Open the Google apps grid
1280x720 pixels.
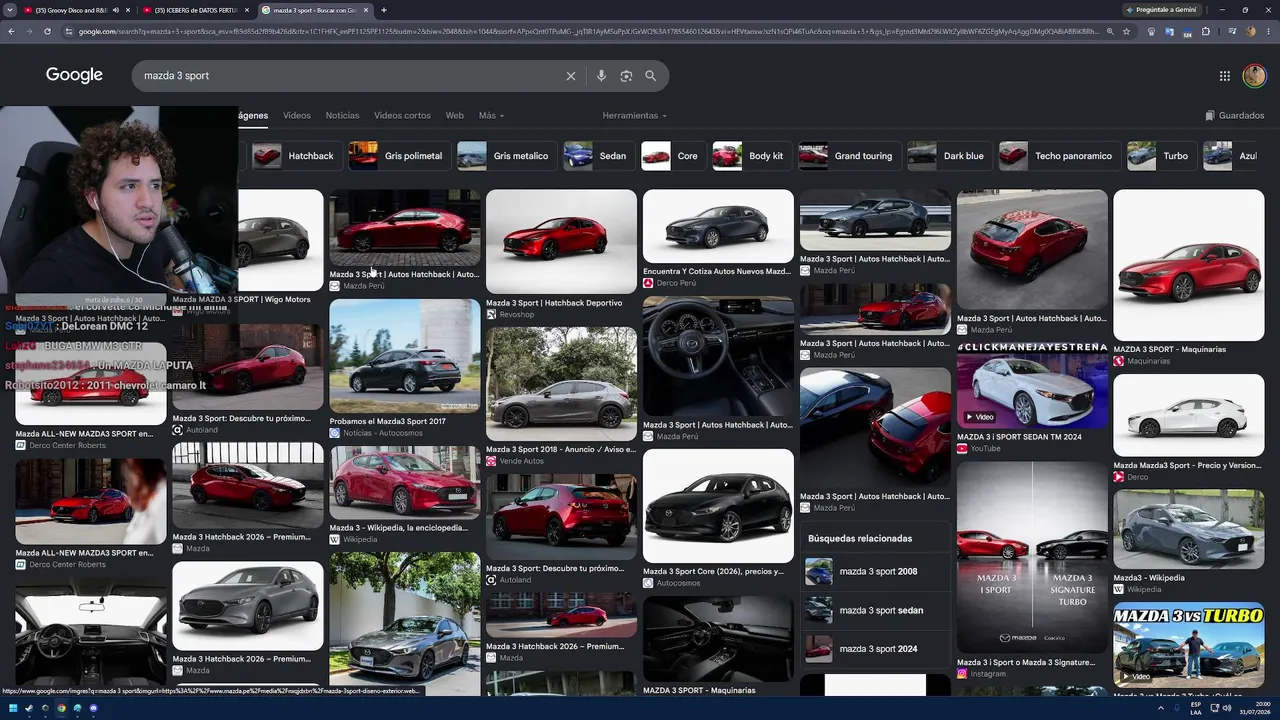pos(1225,76)
